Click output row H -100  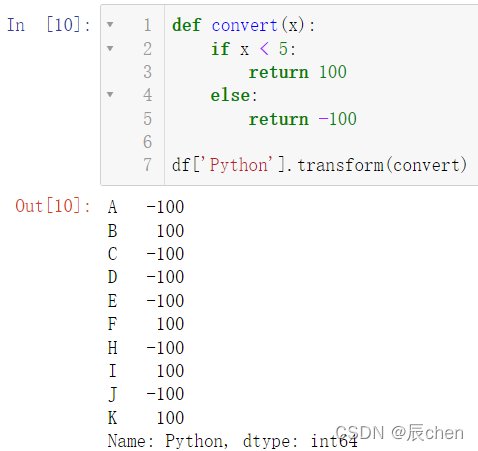(146, 348)
